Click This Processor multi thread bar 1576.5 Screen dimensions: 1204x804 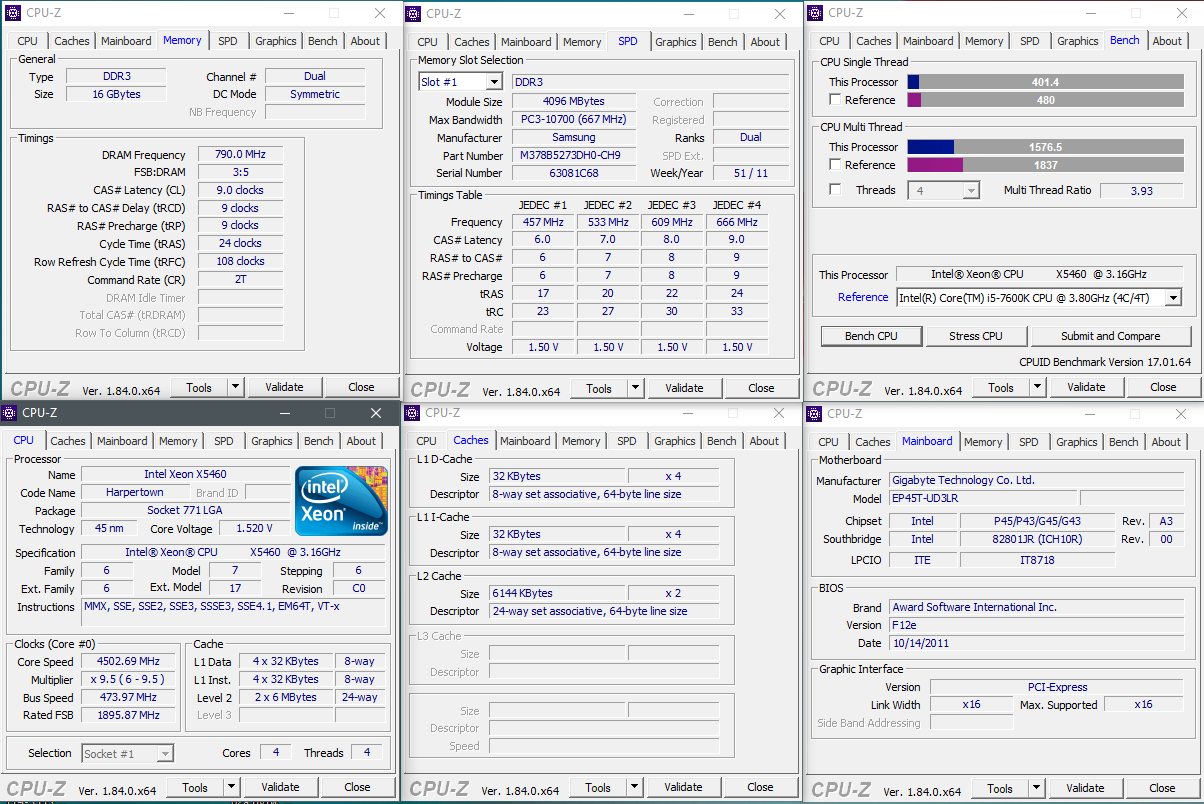(1044, 147)
